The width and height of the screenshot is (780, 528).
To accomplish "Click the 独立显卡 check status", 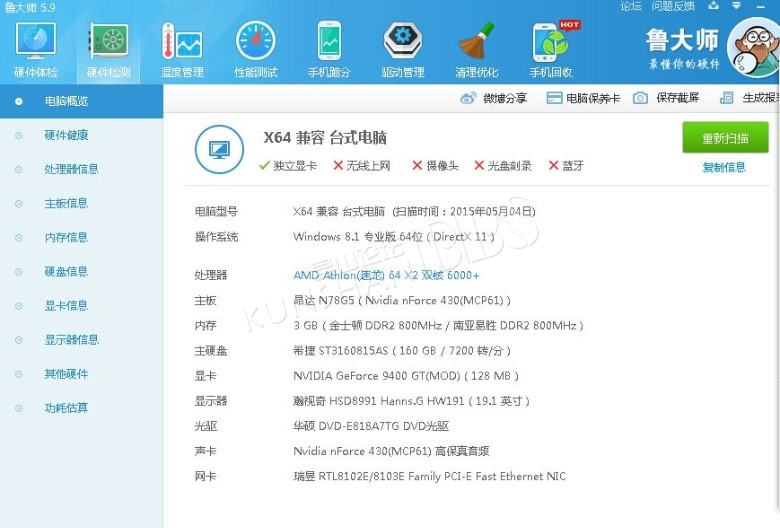I will (288, 166).
